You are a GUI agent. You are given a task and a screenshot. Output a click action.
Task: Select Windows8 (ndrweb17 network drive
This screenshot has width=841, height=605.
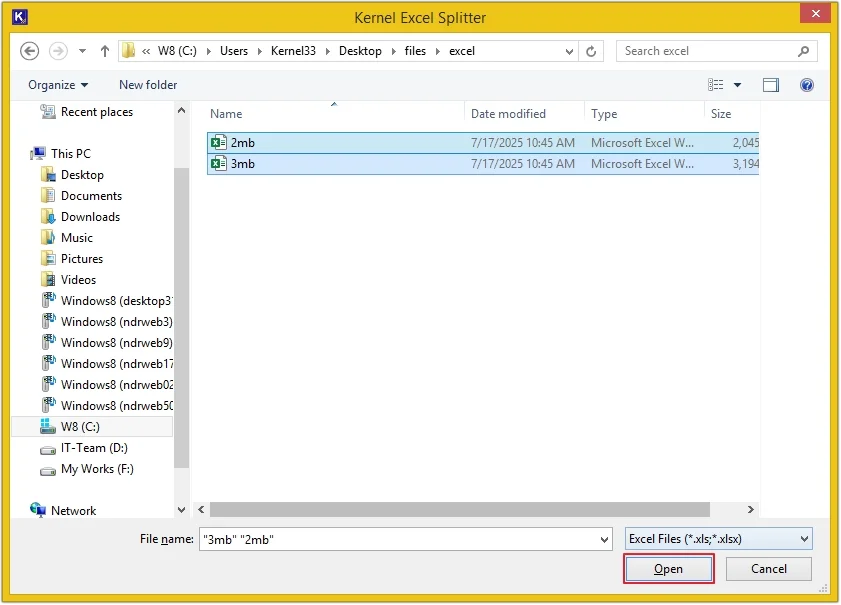(x=107, y=364)
